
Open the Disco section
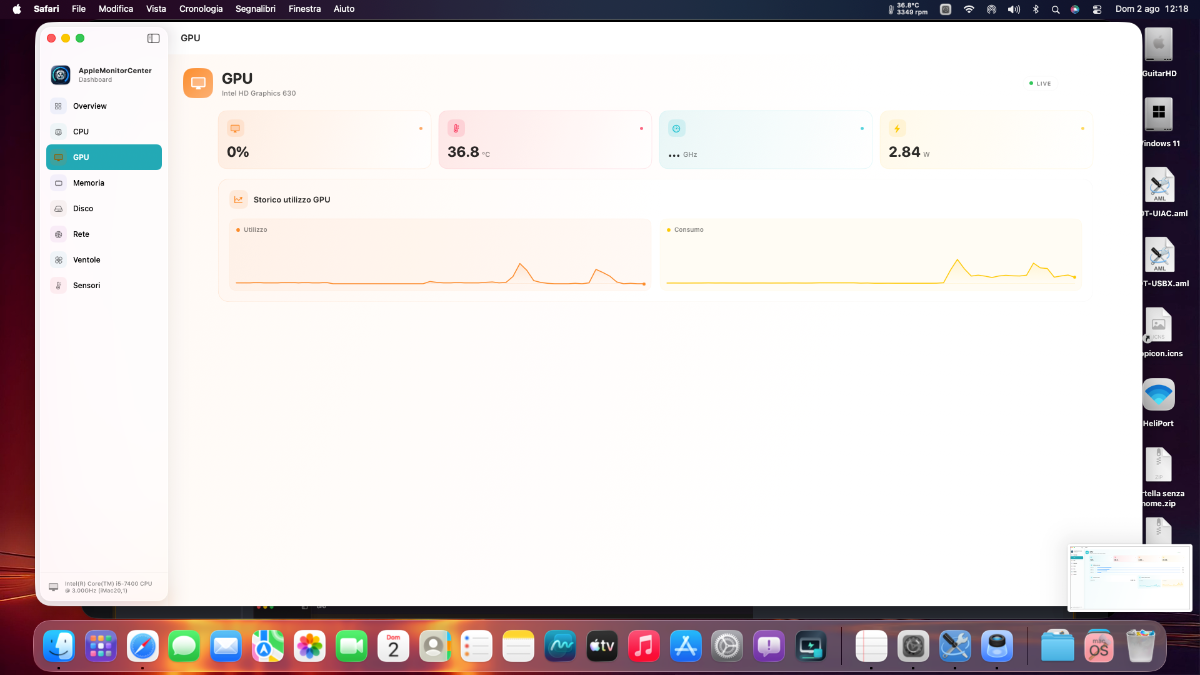(x=104, y=209)
